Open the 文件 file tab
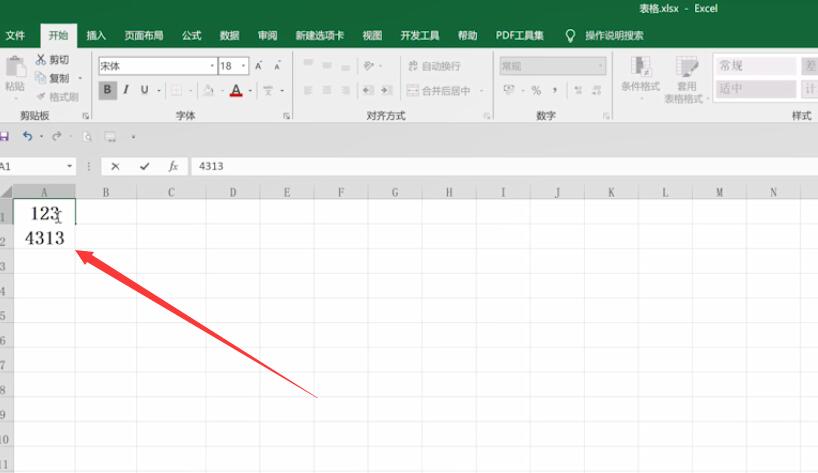This screenshot has height=473, width=818. tap(15, 35)
